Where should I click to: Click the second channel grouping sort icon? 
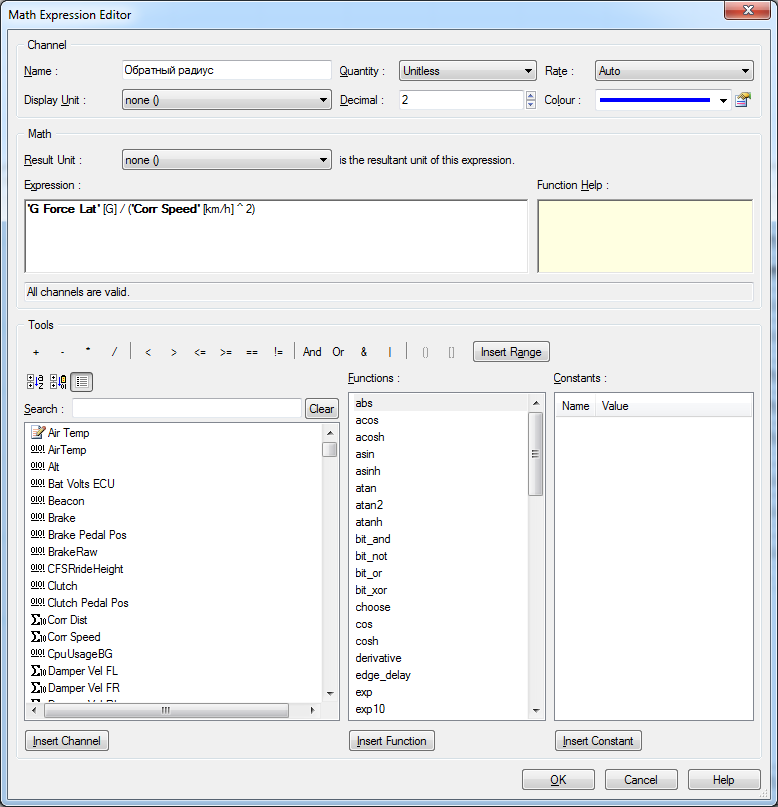point(58,381)
